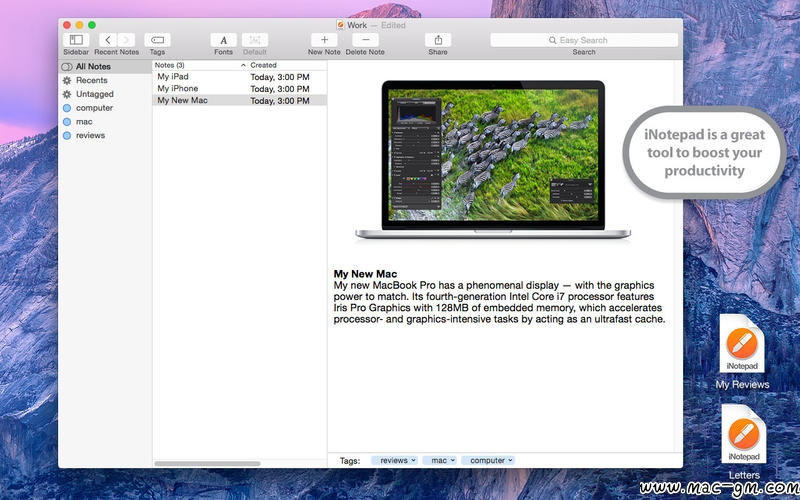Click the blue dot beside computer
The width and height of the screenshot is (800, 500).
67,108
